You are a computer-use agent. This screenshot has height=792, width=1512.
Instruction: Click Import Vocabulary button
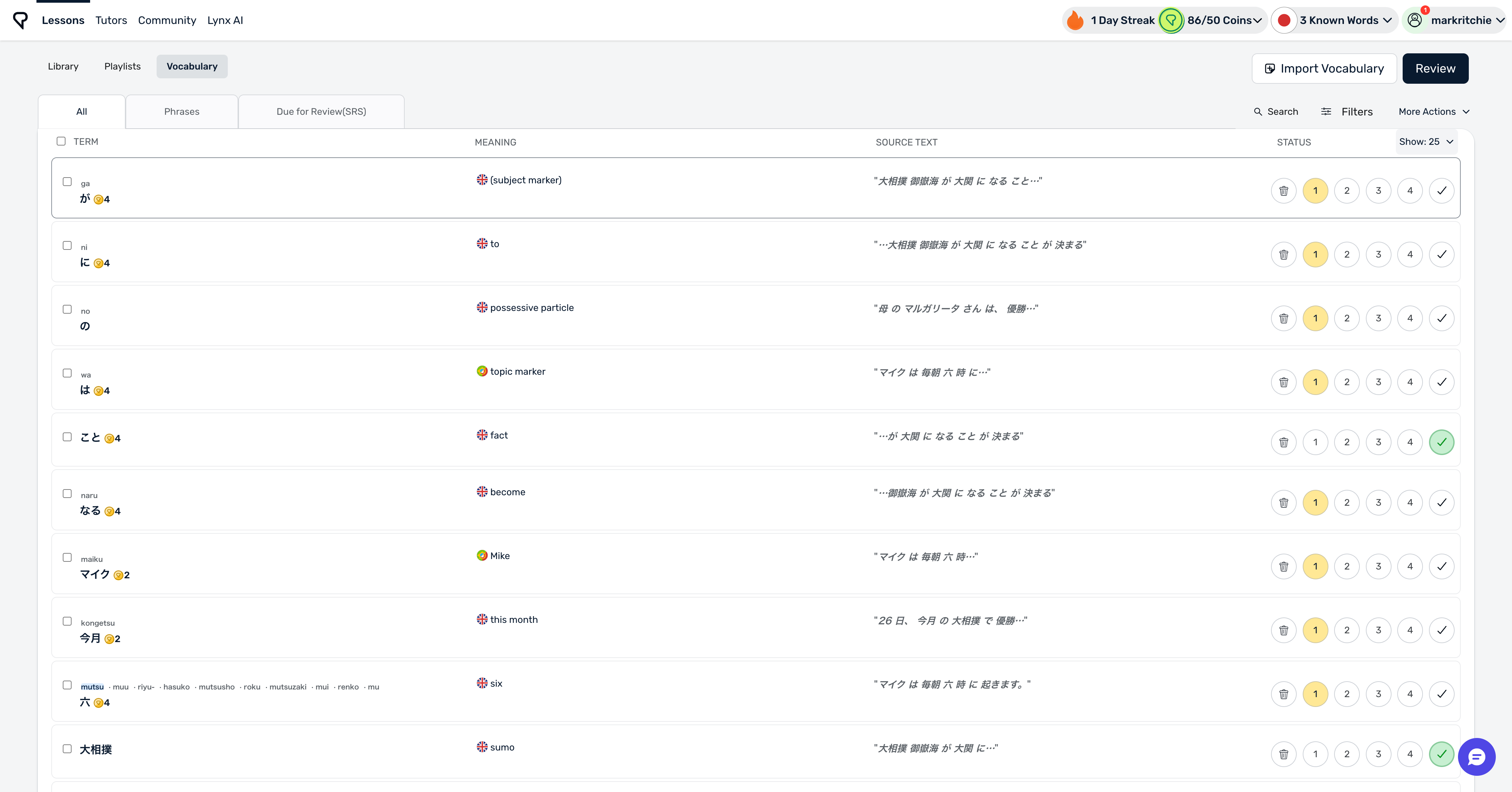tap(1324, 69)
